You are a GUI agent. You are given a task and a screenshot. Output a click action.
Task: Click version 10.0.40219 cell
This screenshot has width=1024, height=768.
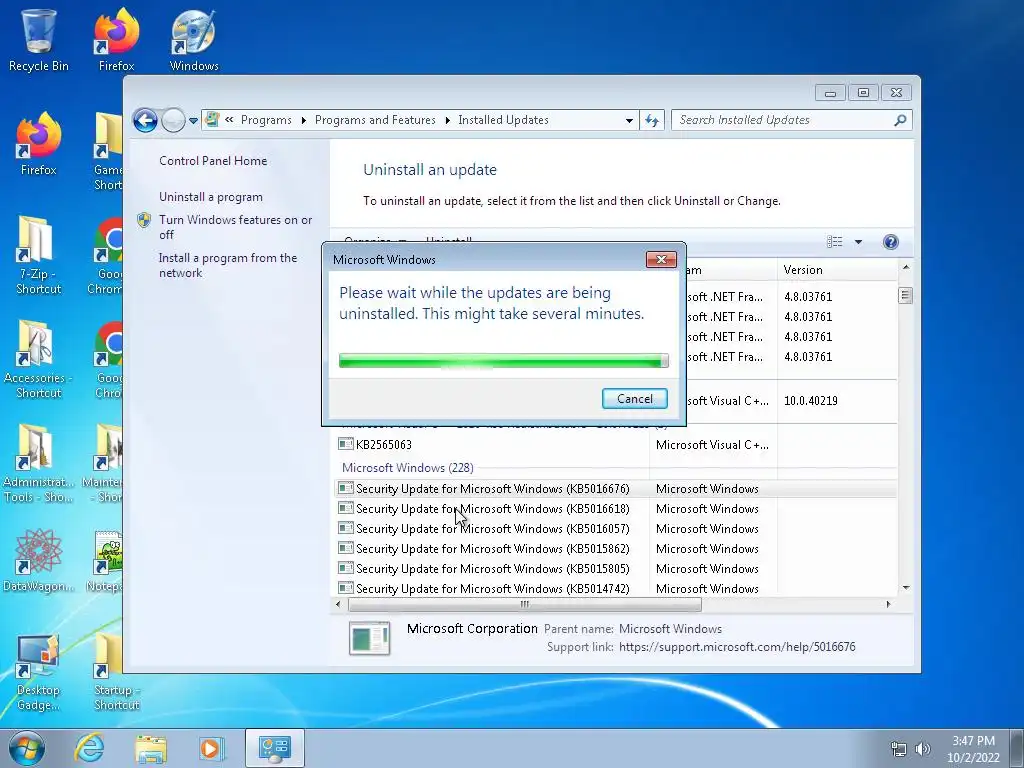pyautogui.click(x=810, y=401)
